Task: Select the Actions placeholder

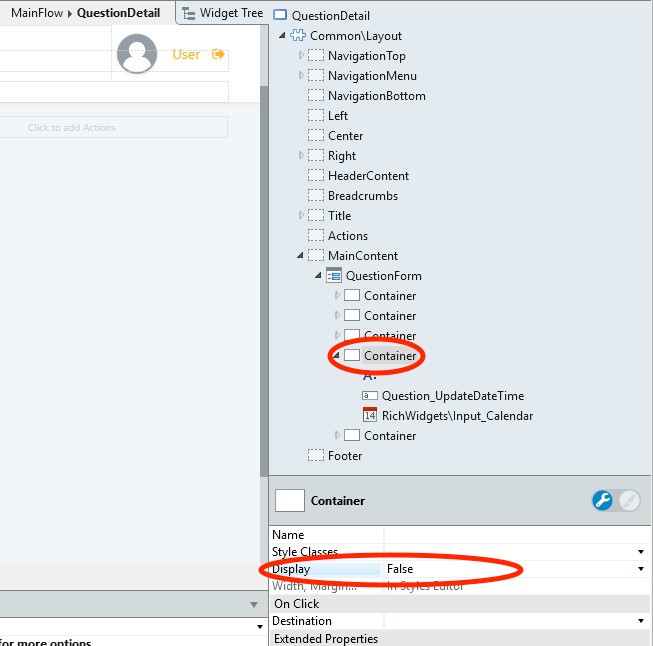Action: pos(348,236)
